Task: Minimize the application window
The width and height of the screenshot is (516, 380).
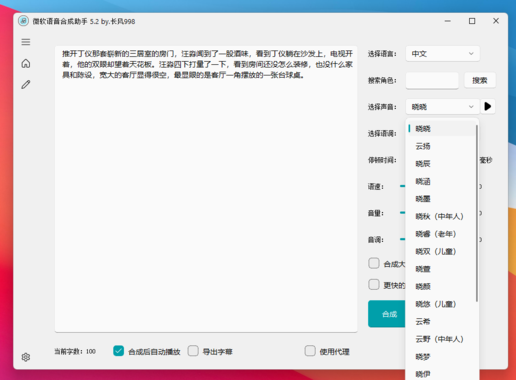Action: pyautogui.click(x=448, y=21)
